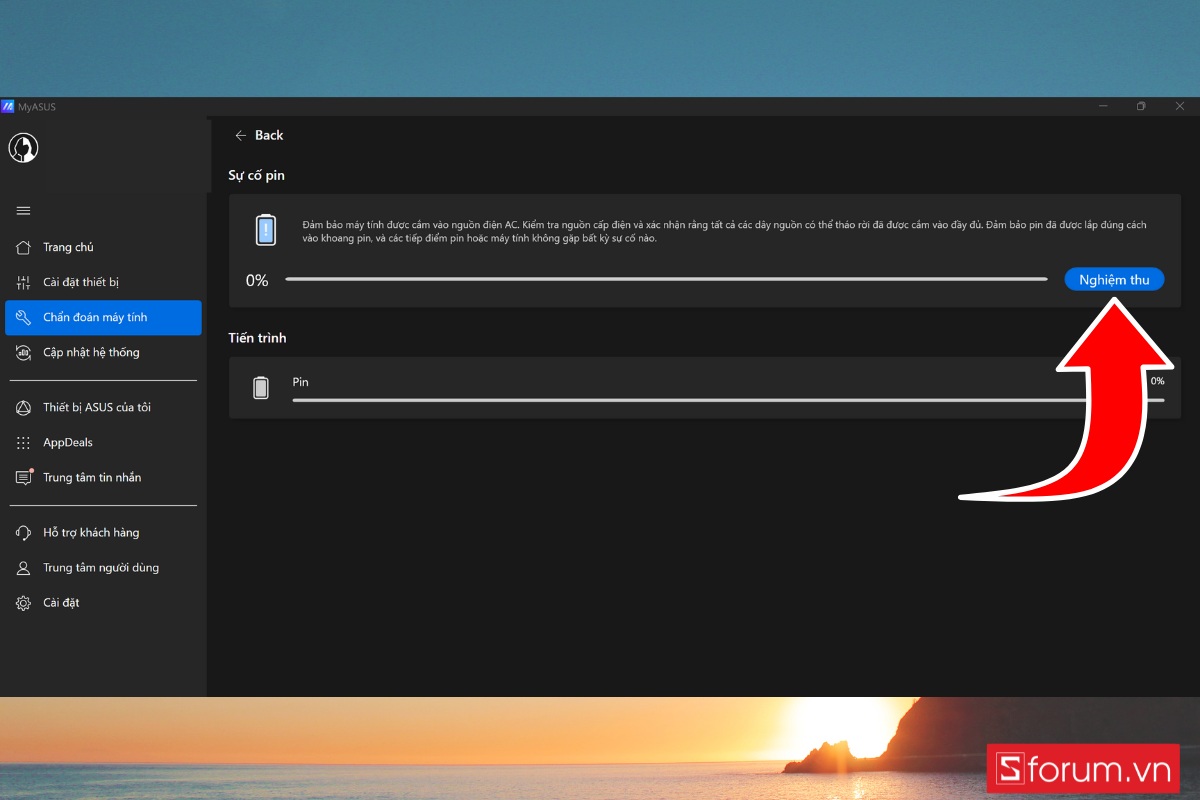Image resolution: width=1200 pixels, height=800 pixels.
Task: Select Cài đặt thiết bị in sidebar
Action: [x=103, y=282]
